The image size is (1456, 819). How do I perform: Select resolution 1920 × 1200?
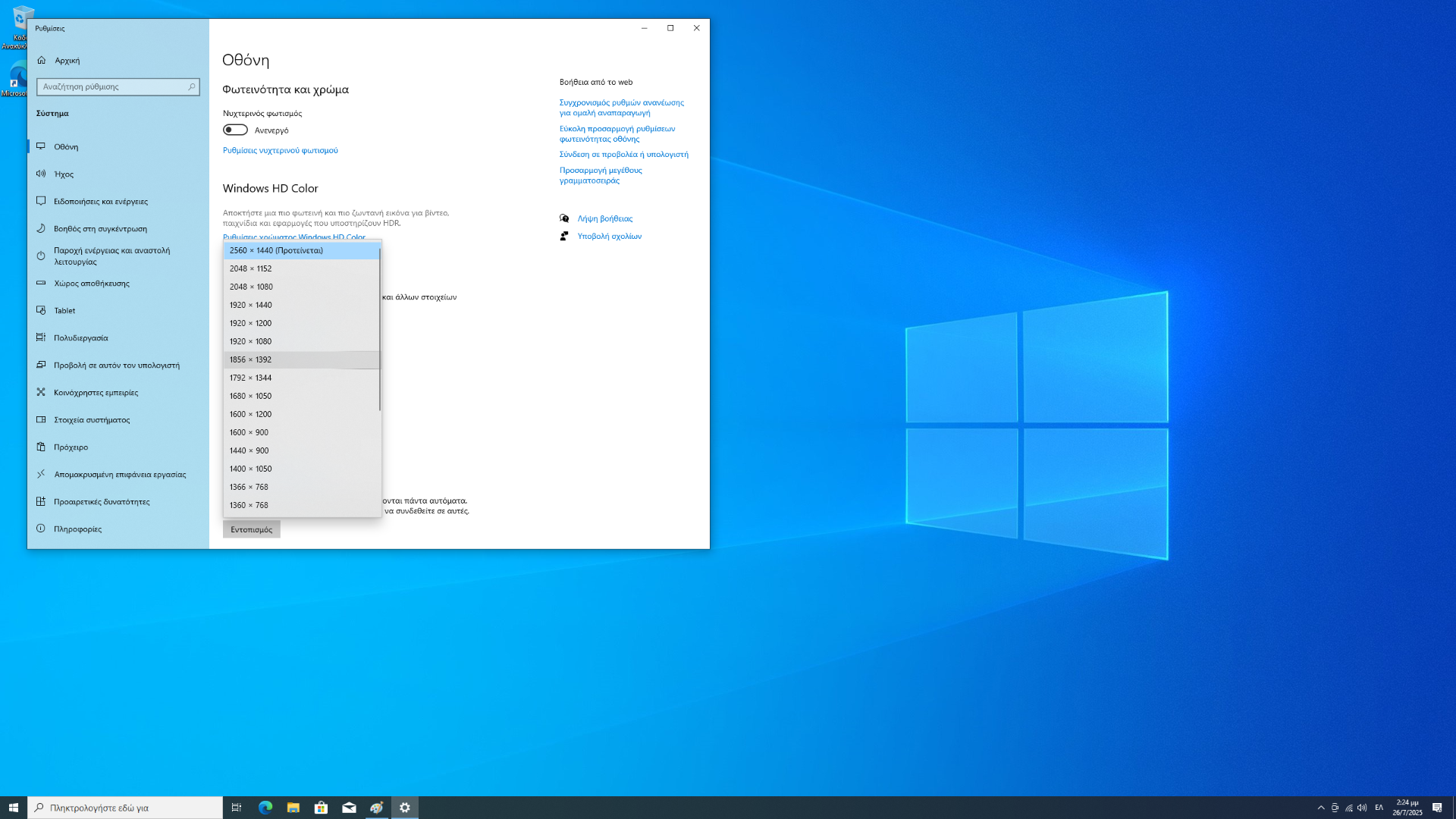[x=301, y=324]
